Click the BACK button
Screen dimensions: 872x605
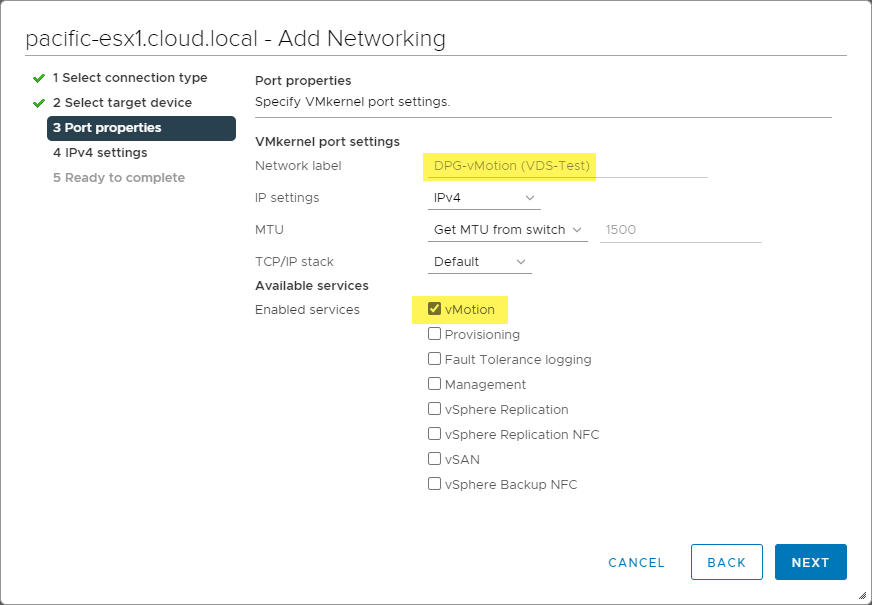[726, 562]
